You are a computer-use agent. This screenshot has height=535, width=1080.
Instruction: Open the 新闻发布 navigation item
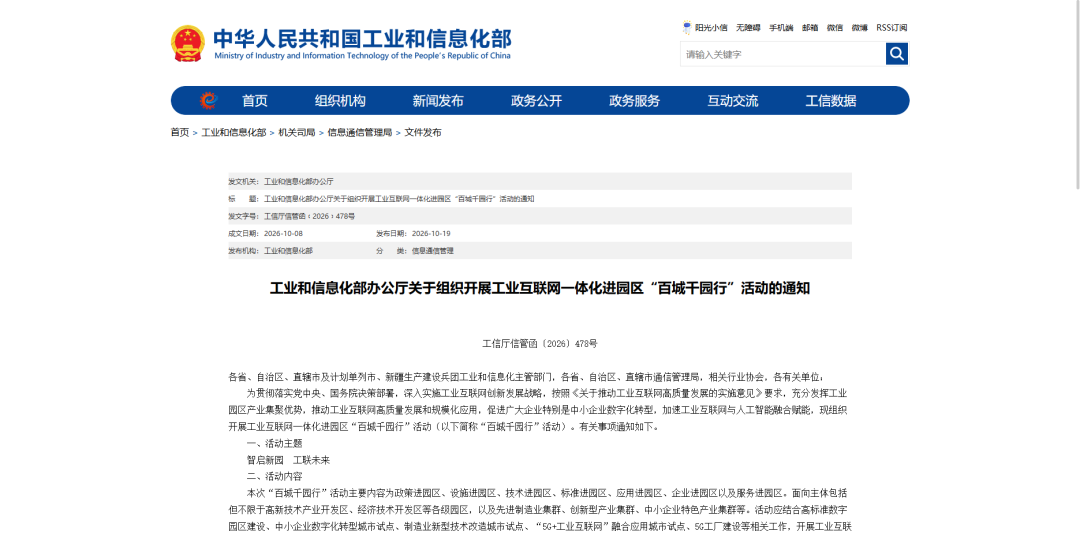(438, 101)
